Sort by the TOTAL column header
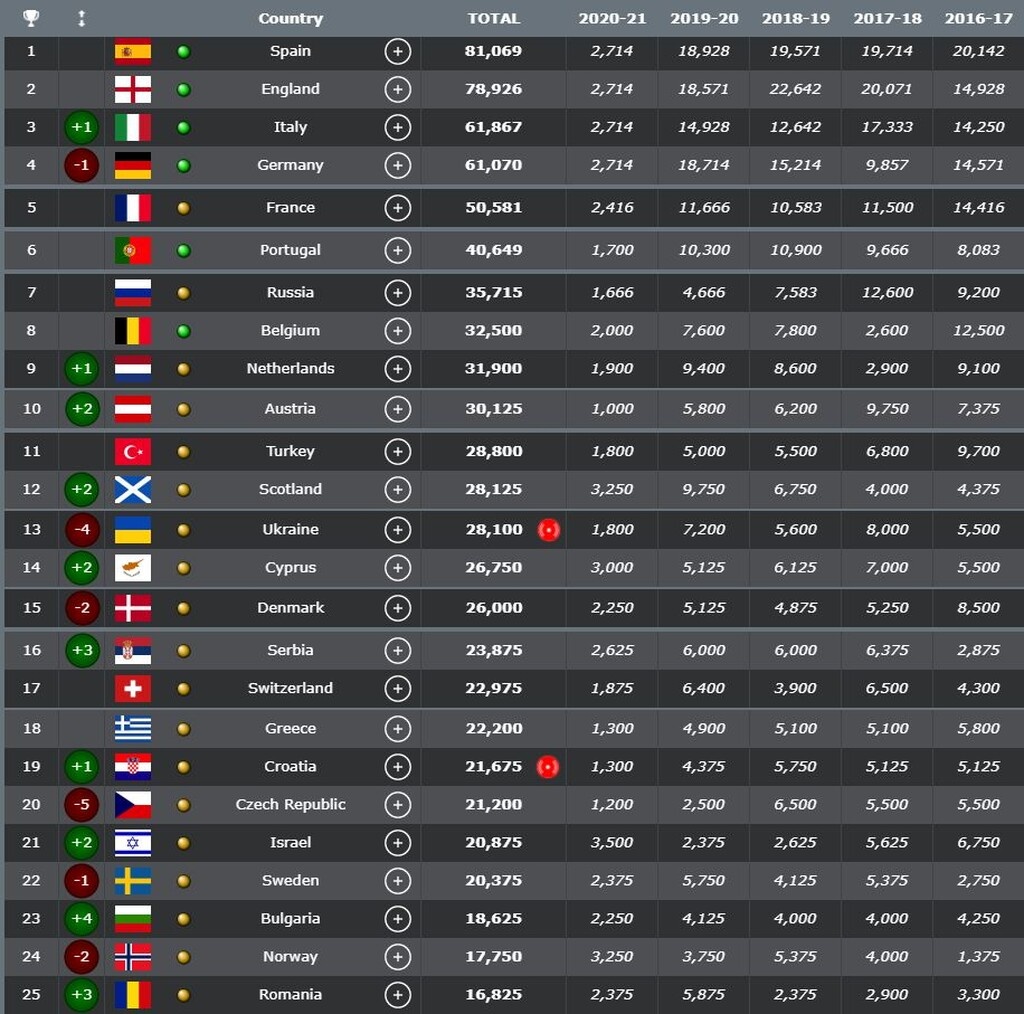1024x1014 pixels. click(494, 18)
